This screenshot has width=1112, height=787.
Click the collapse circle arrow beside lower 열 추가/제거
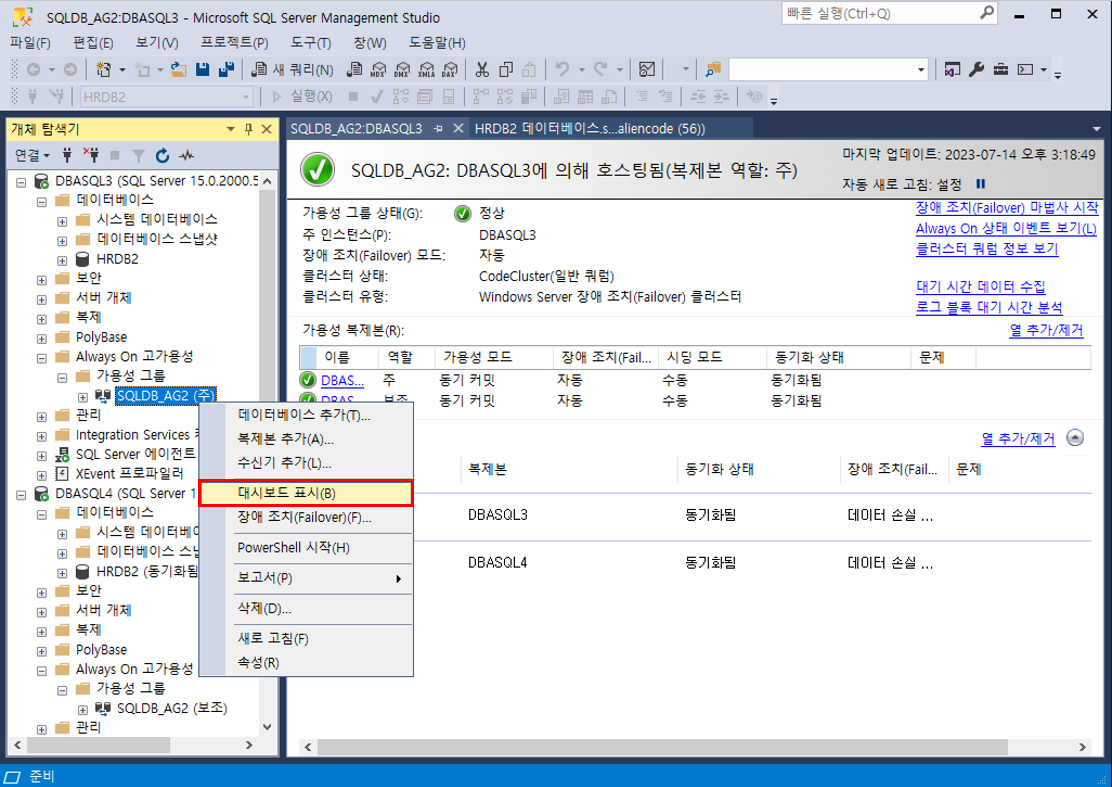click(x=1075, y=438)
